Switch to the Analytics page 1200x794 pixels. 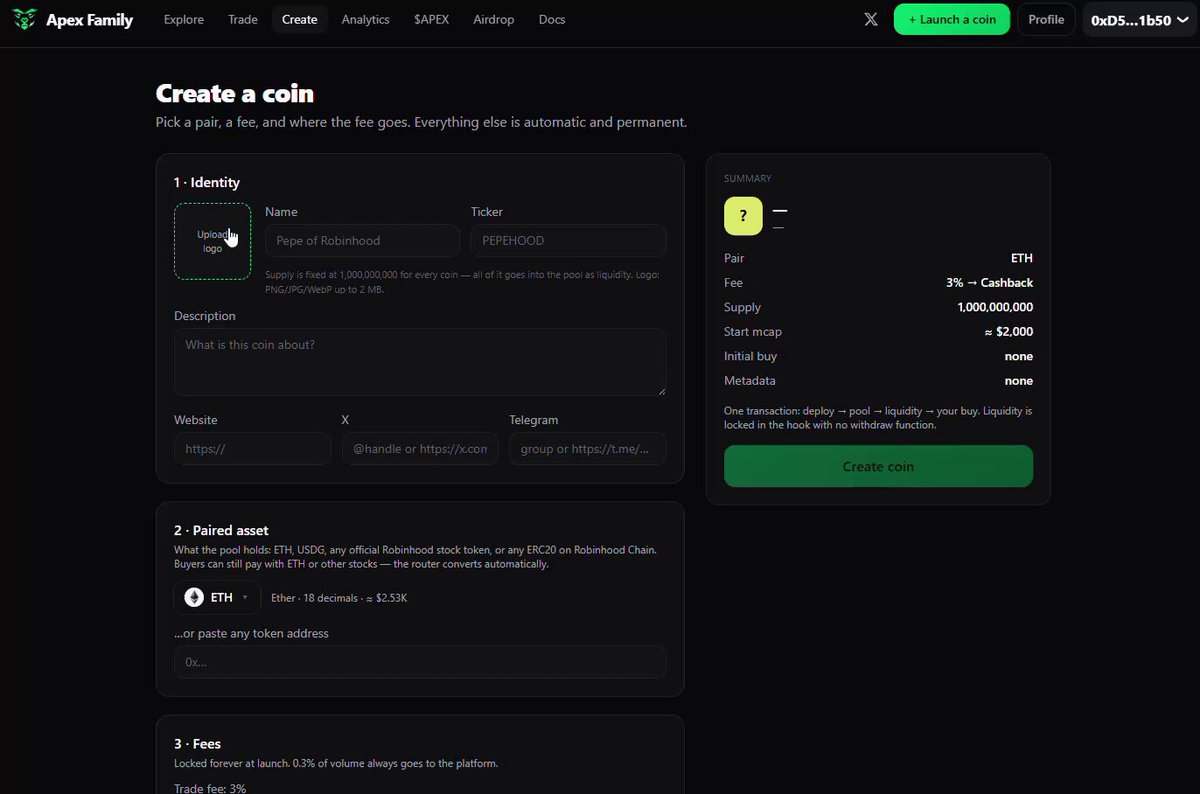(x=366, y=19)
